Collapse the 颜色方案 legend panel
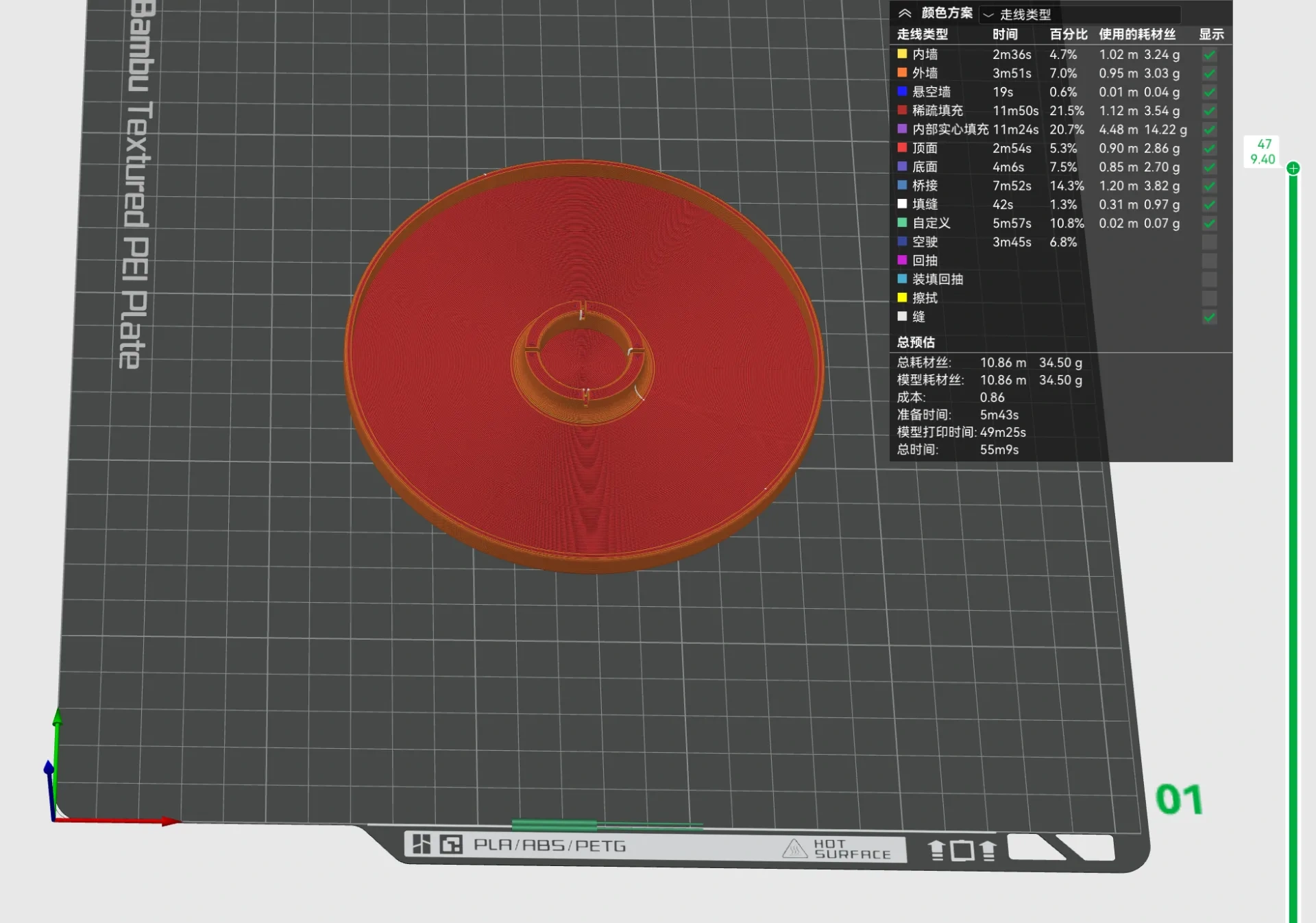Viewport: 1316px width, 923px height. click(x=905, y=13)
